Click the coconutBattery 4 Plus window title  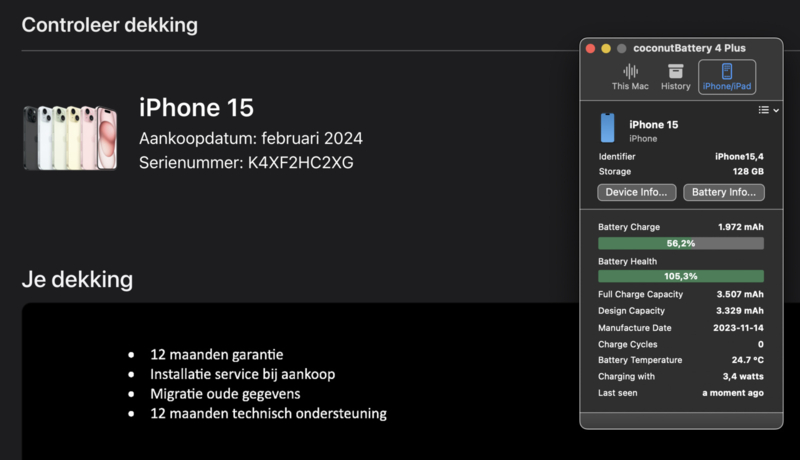(689, 48)
